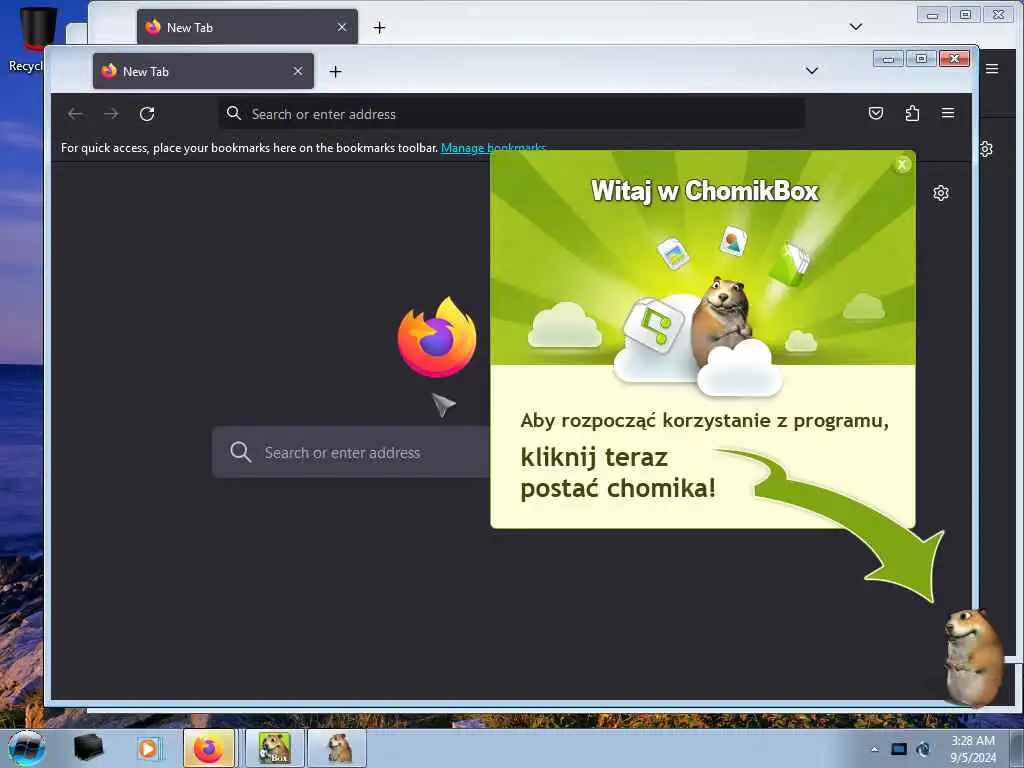Expand the list all tabs chevron in front window
This screenshot has width=1024, height=768.
click(812, 71)
